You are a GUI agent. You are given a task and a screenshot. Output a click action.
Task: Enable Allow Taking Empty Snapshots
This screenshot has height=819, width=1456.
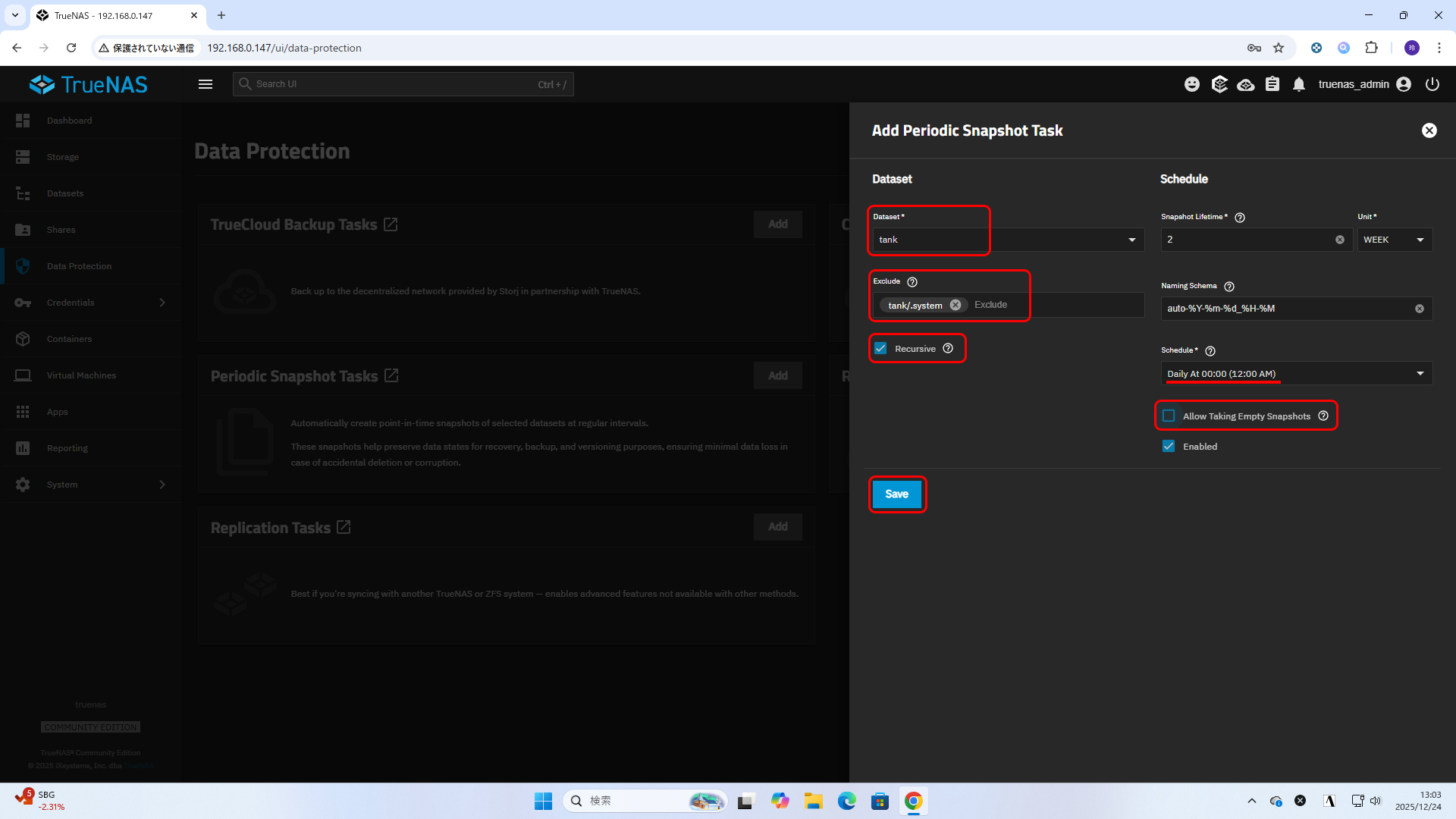coord(1169,416)
